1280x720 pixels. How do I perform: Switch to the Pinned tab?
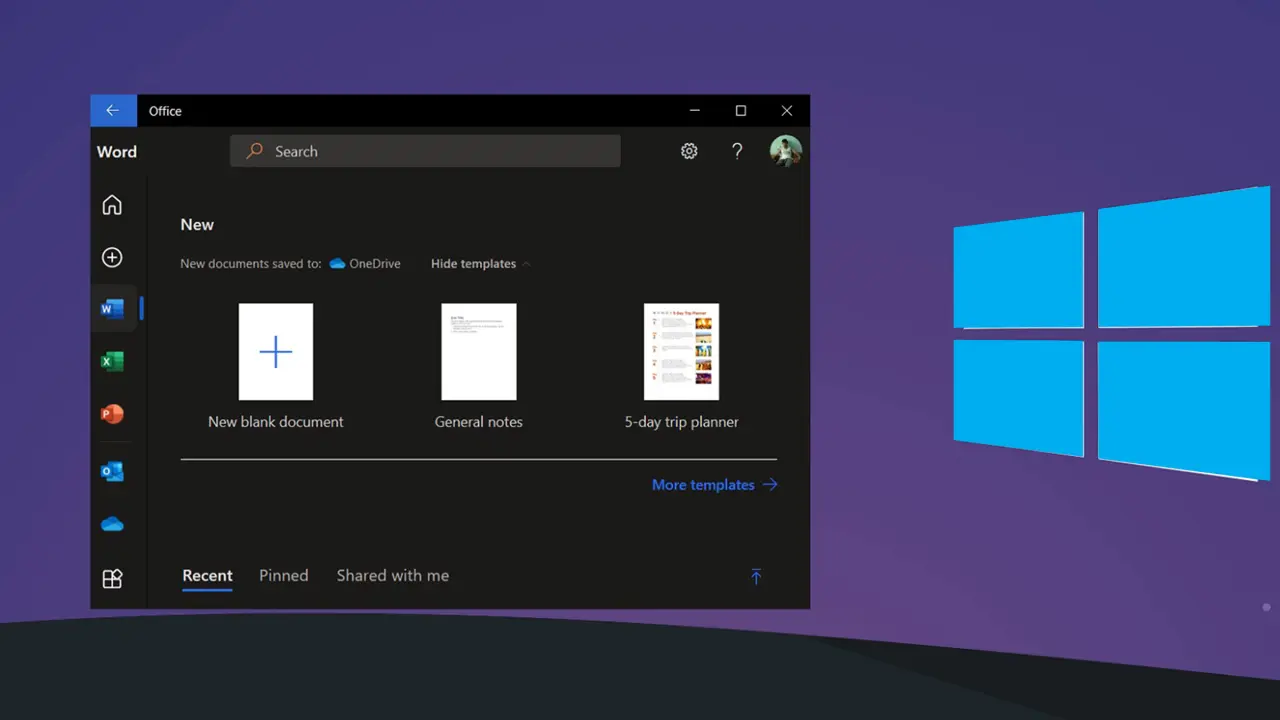(x=283, y=575)
